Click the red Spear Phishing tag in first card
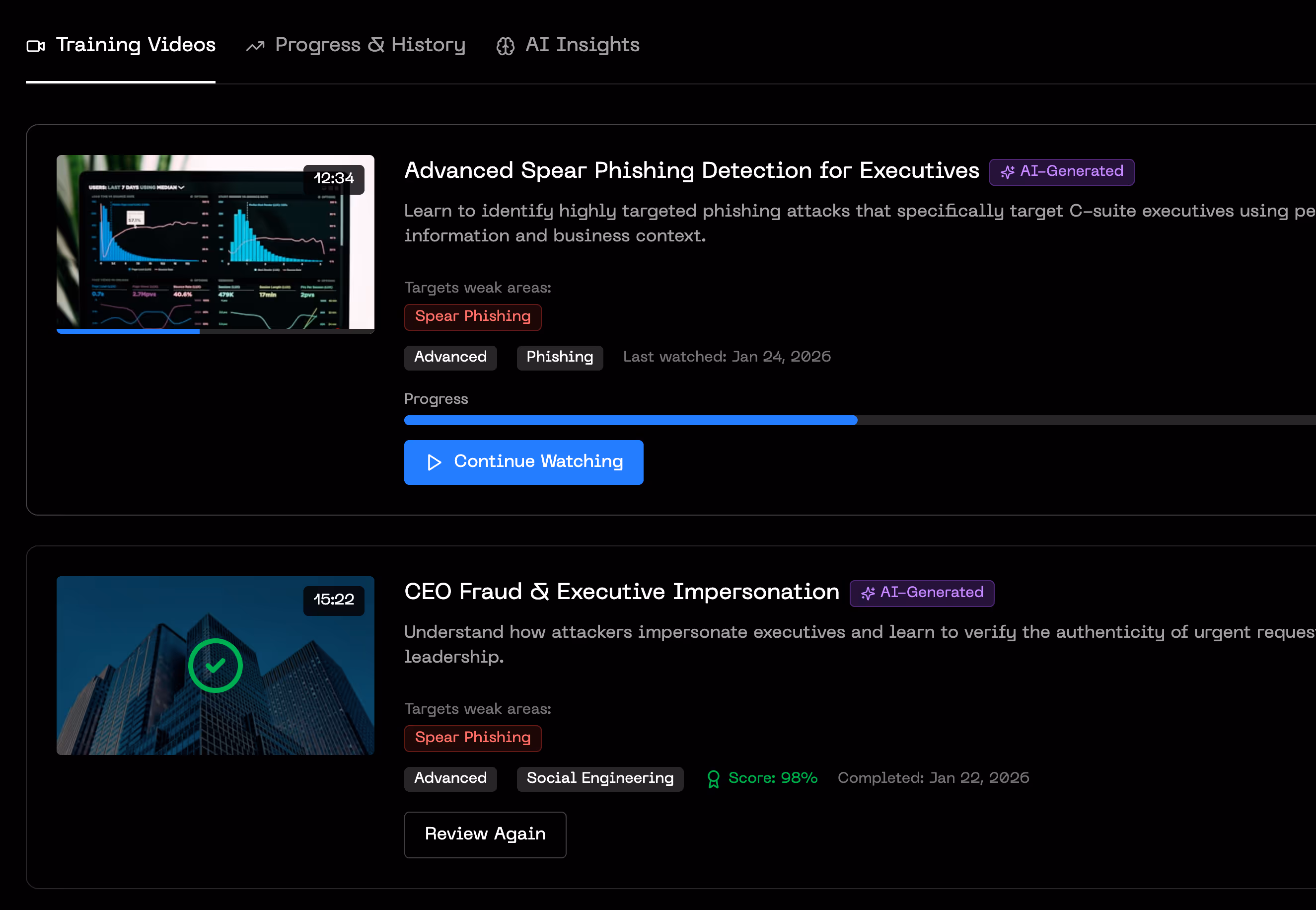1316x910 pixels. [x=472, y=316]
